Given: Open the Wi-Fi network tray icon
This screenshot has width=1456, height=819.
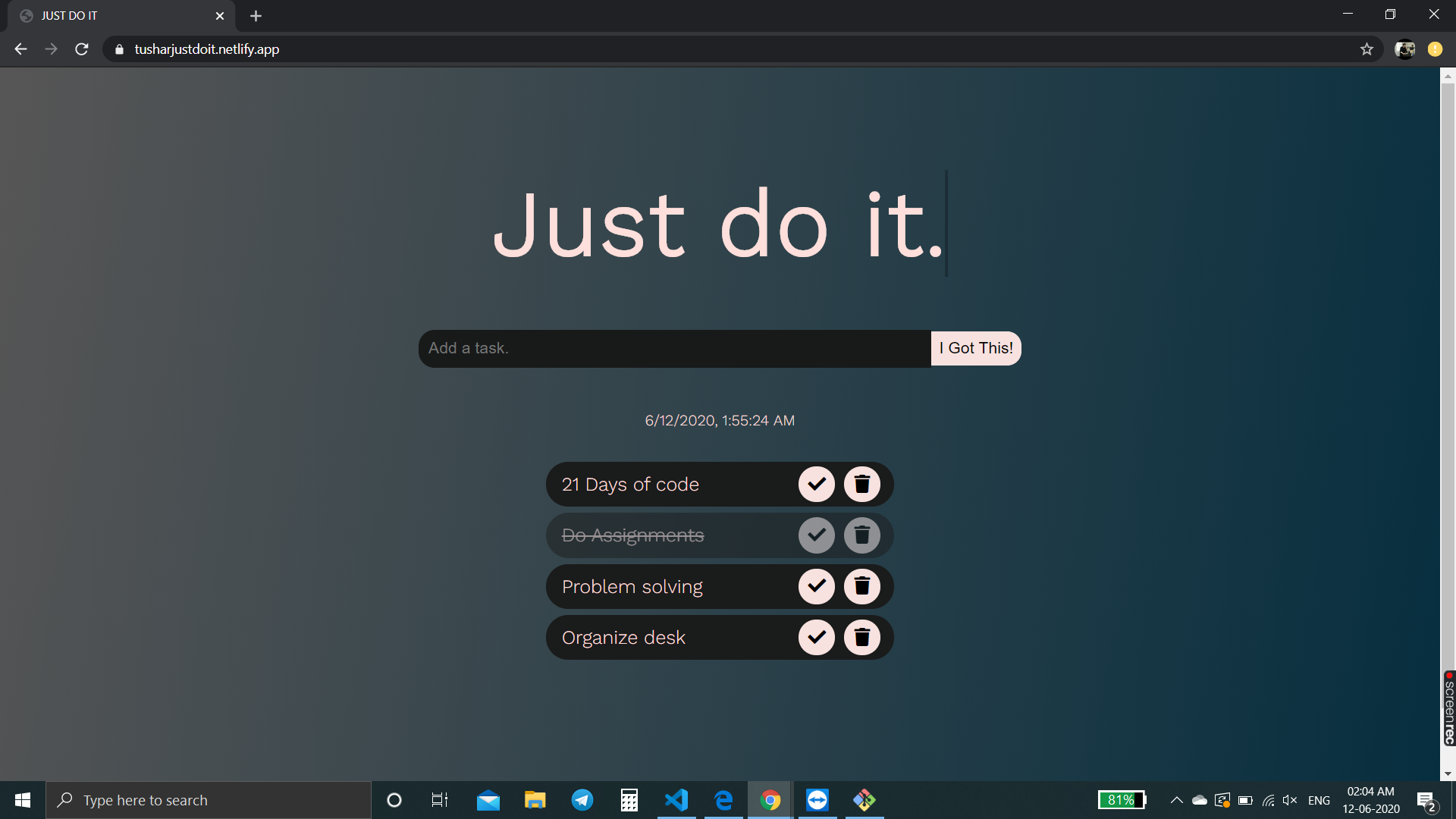Looking at the screenshot, I should (1268, 800).
